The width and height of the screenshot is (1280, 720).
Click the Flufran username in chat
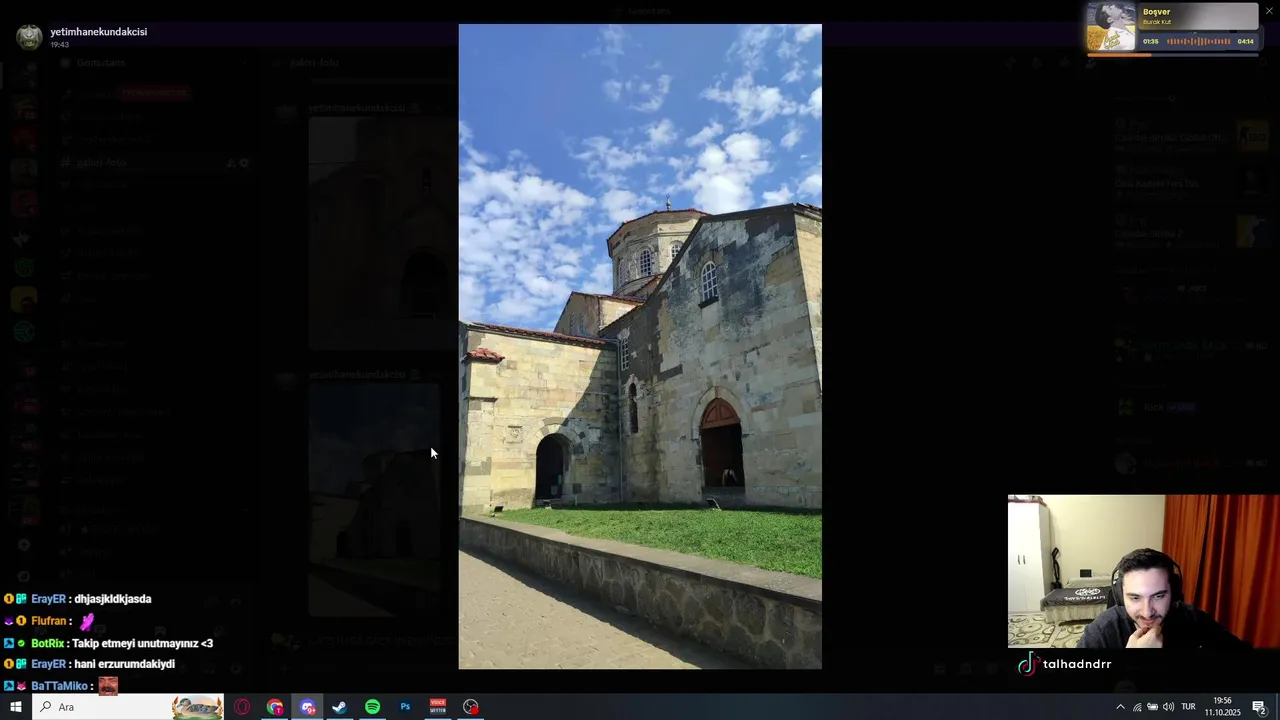pyautogui.click(x=49, y=621)
